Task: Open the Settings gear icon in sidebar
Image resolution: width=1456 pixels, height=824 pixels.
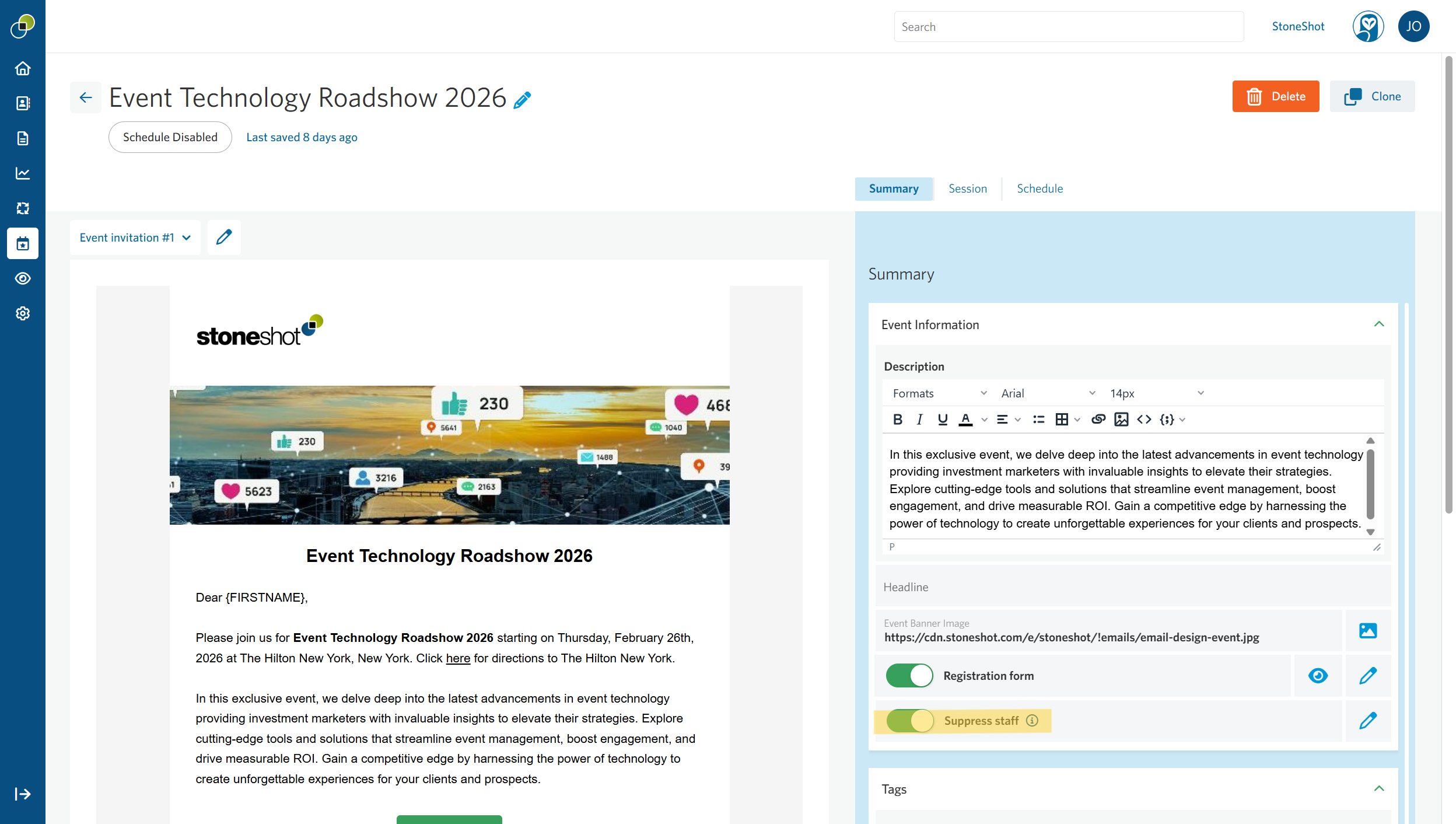Action: pyautogui.click(x=23, y=313)
